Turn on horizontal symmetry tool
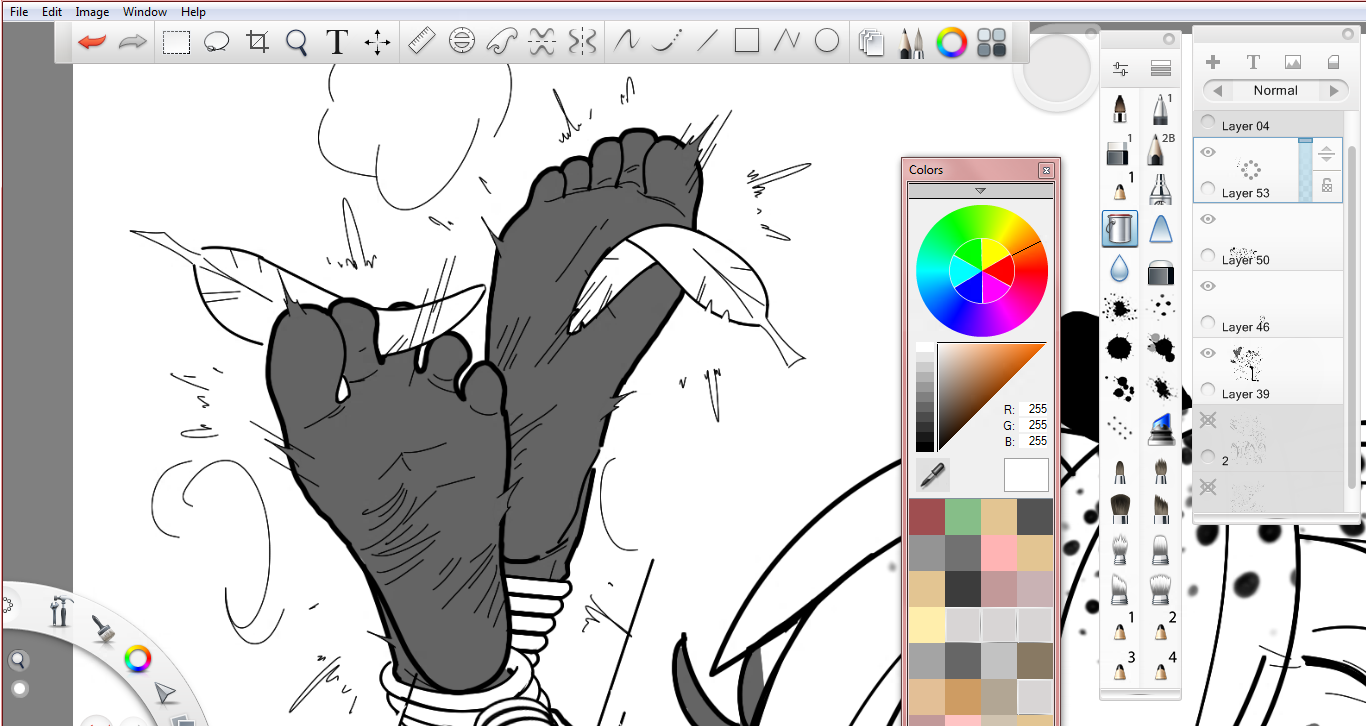This screenshot has width=1366, height=726. coord(541,42)
